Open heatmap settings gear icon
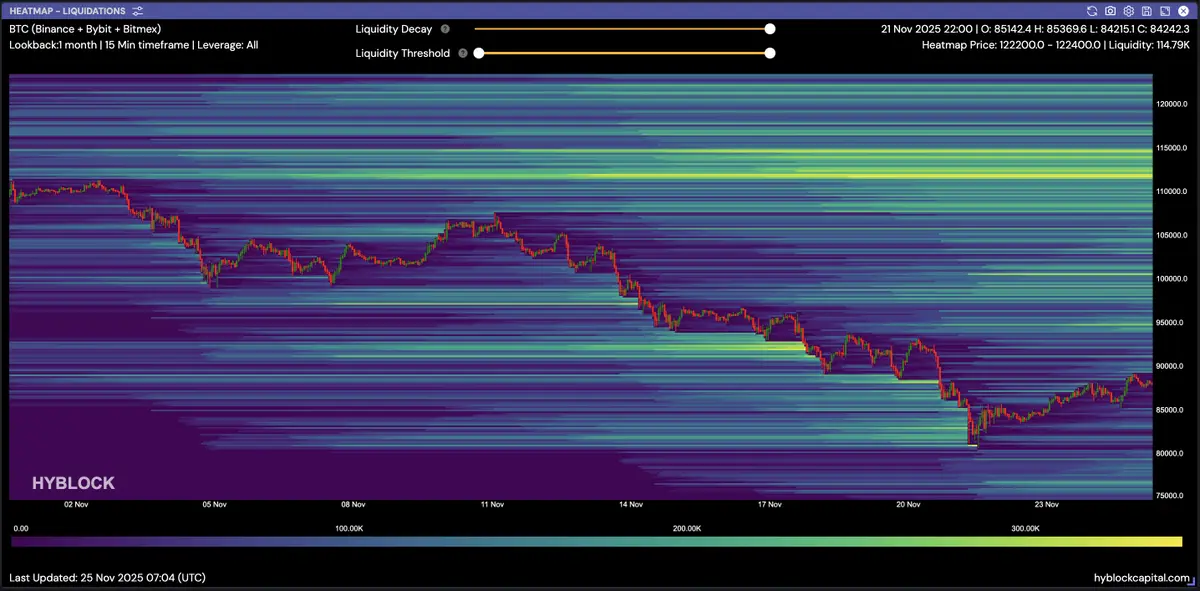Screen dimensions: 1200x591 click(x=1128, y=11)
